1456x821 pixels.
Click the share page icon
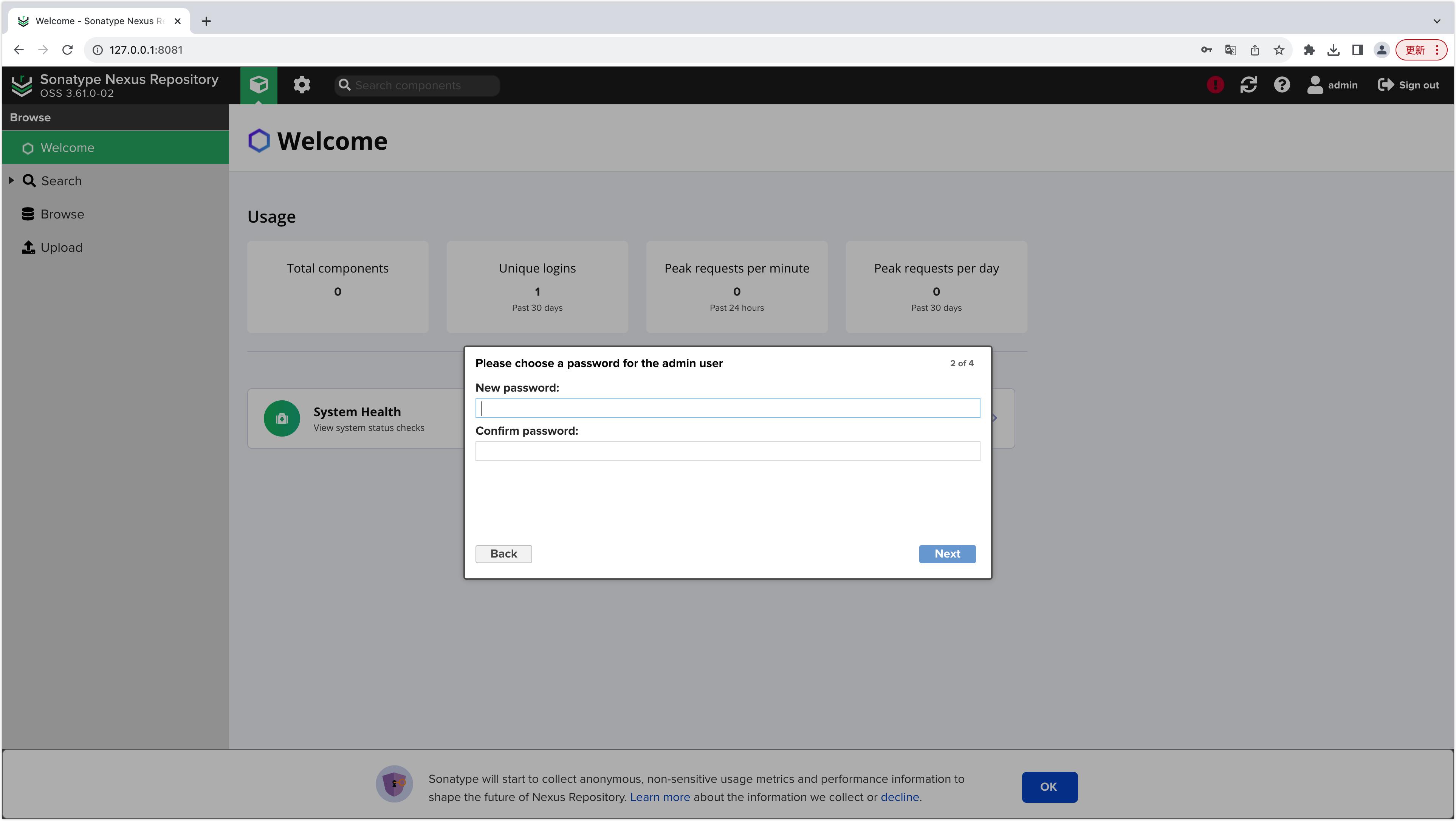1255,50
